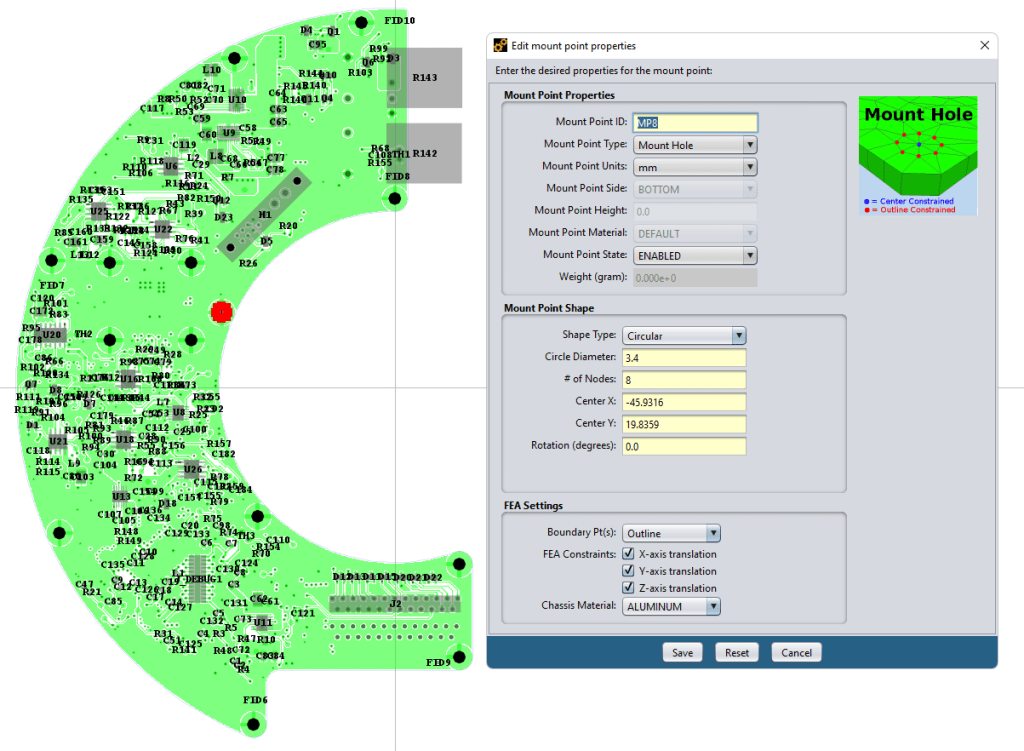Click the Circle Diameter input field
The image size is (1024, 751).
[684, 358]
